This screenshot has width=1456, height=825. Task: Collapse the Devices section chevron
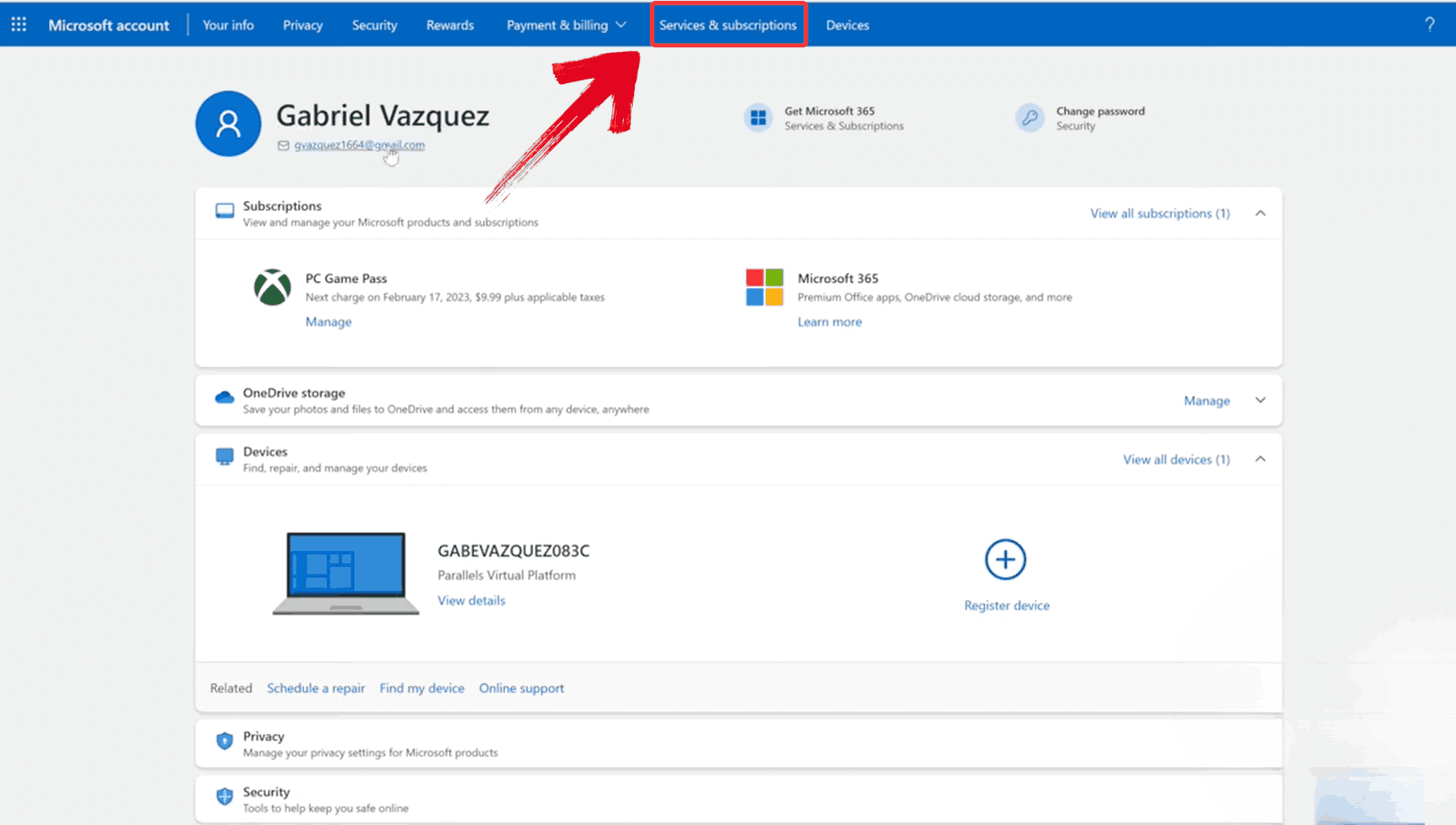coord(1260,459)
